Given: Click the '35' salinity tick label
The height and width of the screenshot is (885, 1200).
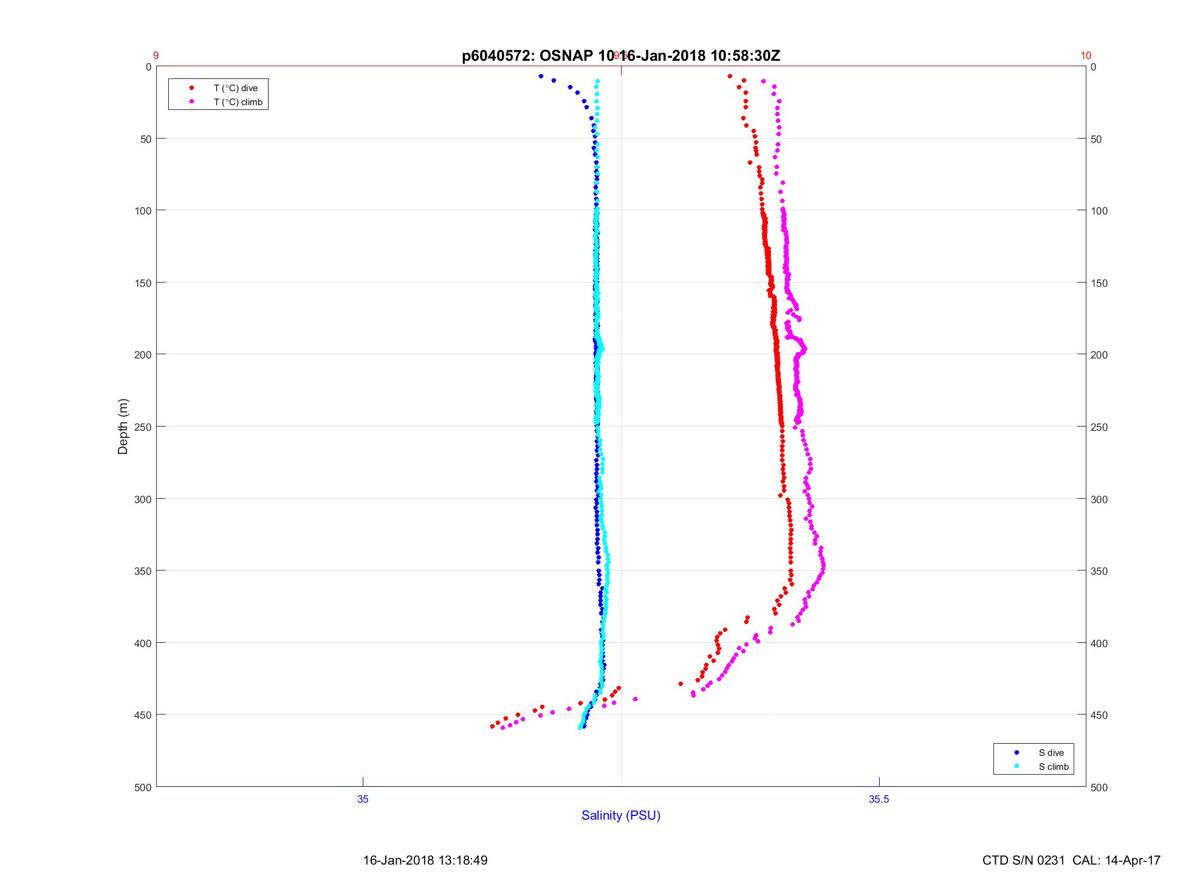Looking at the screenshot, I should click(x=363, y=798).
